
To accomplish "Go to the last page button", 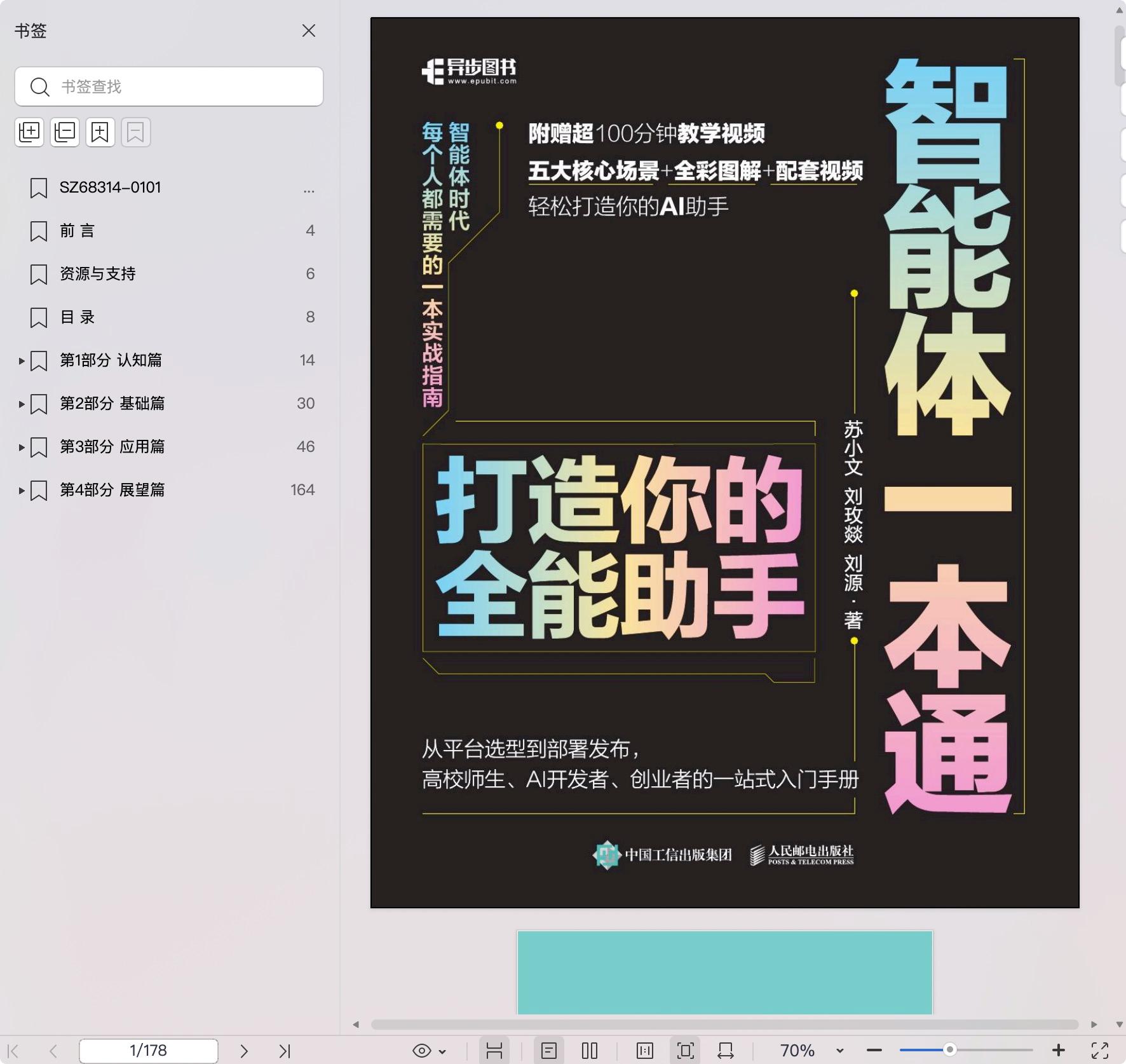I will [285, 1051].
